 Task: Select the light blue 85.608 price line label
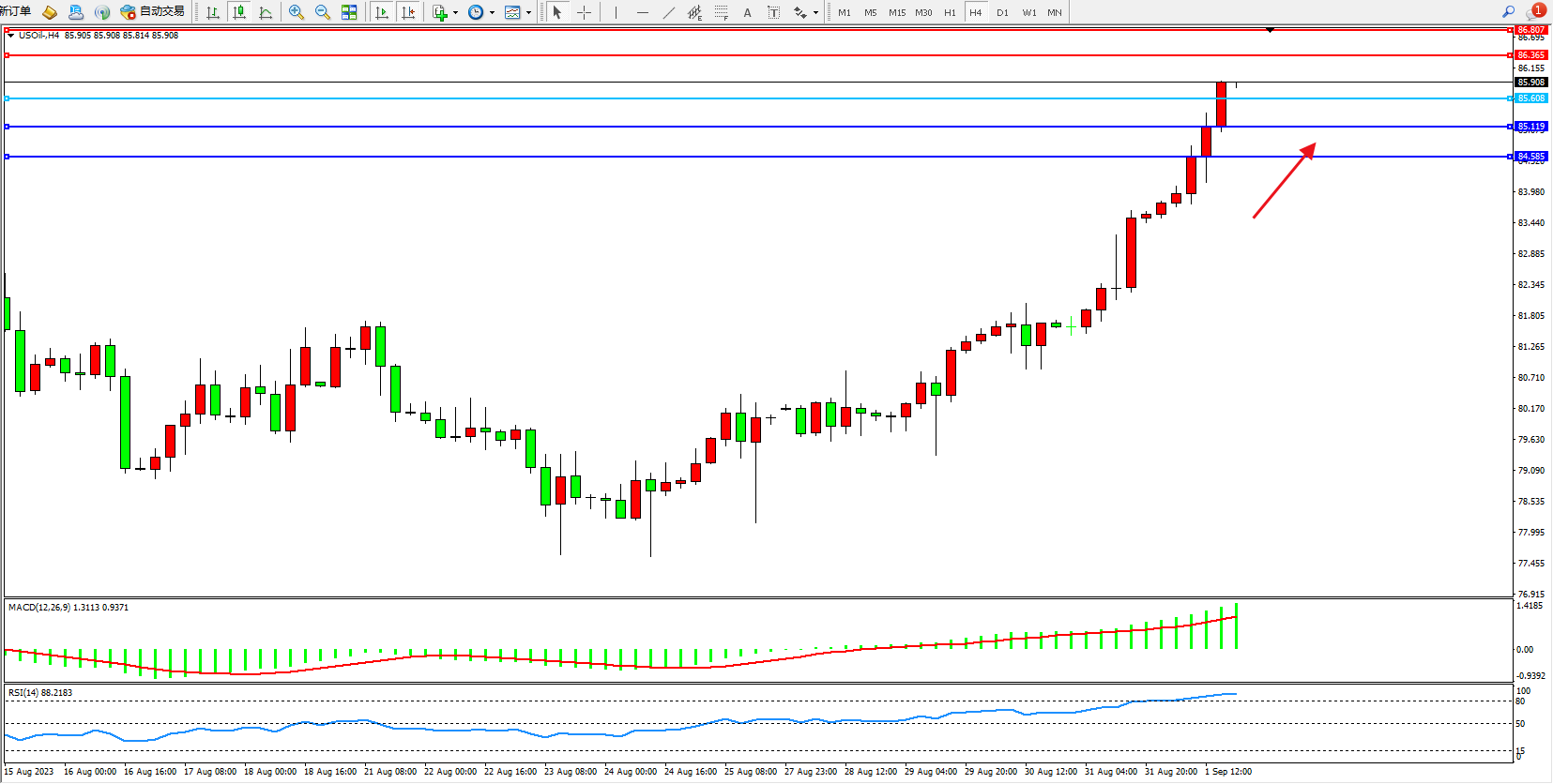pos(1530,98)
